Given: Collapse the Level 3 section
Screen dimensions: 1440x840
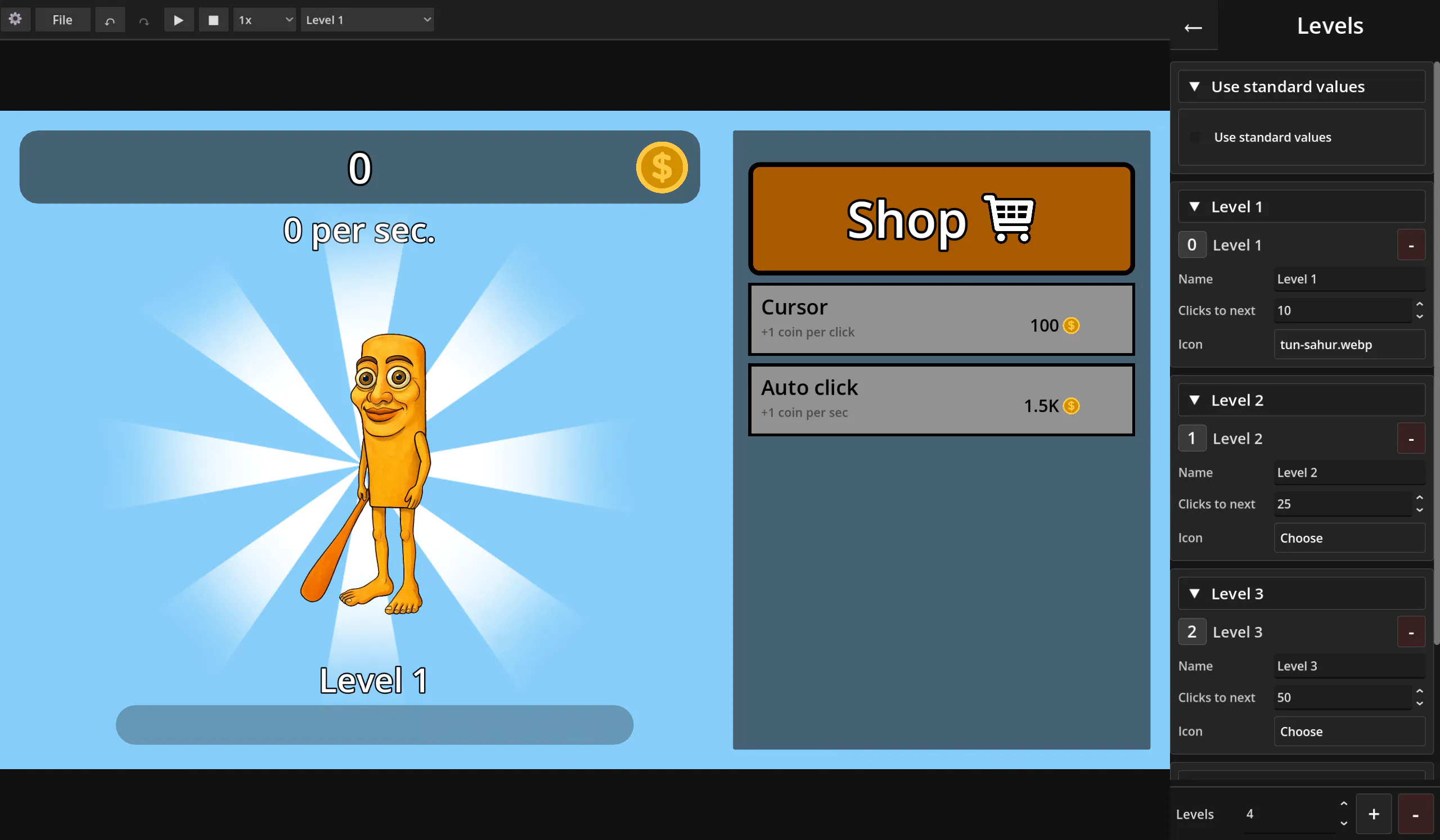Looking at the screenshot, I should tap(1301, 593).
